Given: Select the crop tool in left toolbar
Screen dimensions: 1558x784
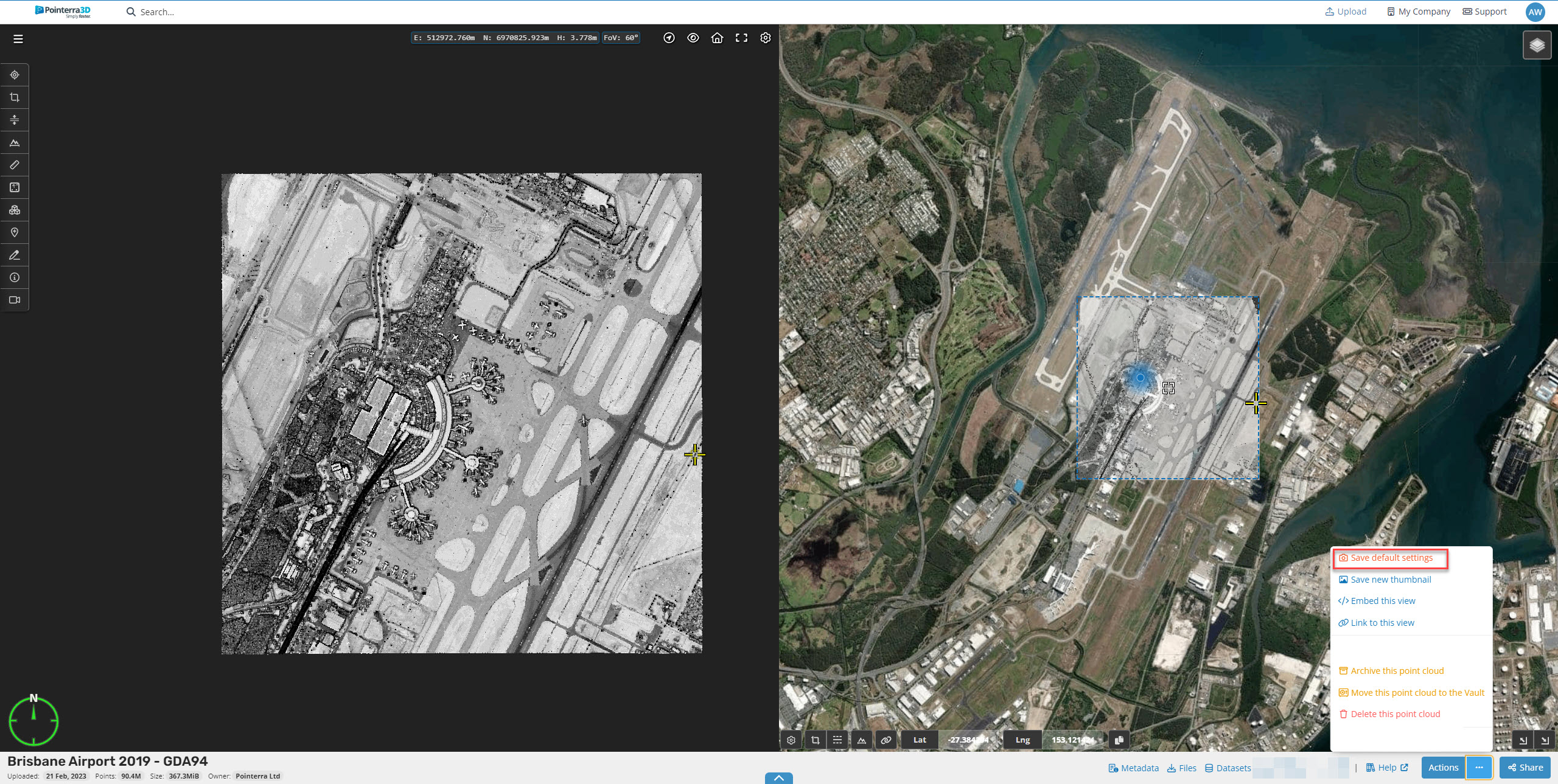Looking at the screenshot, I should tap(15, 97).
